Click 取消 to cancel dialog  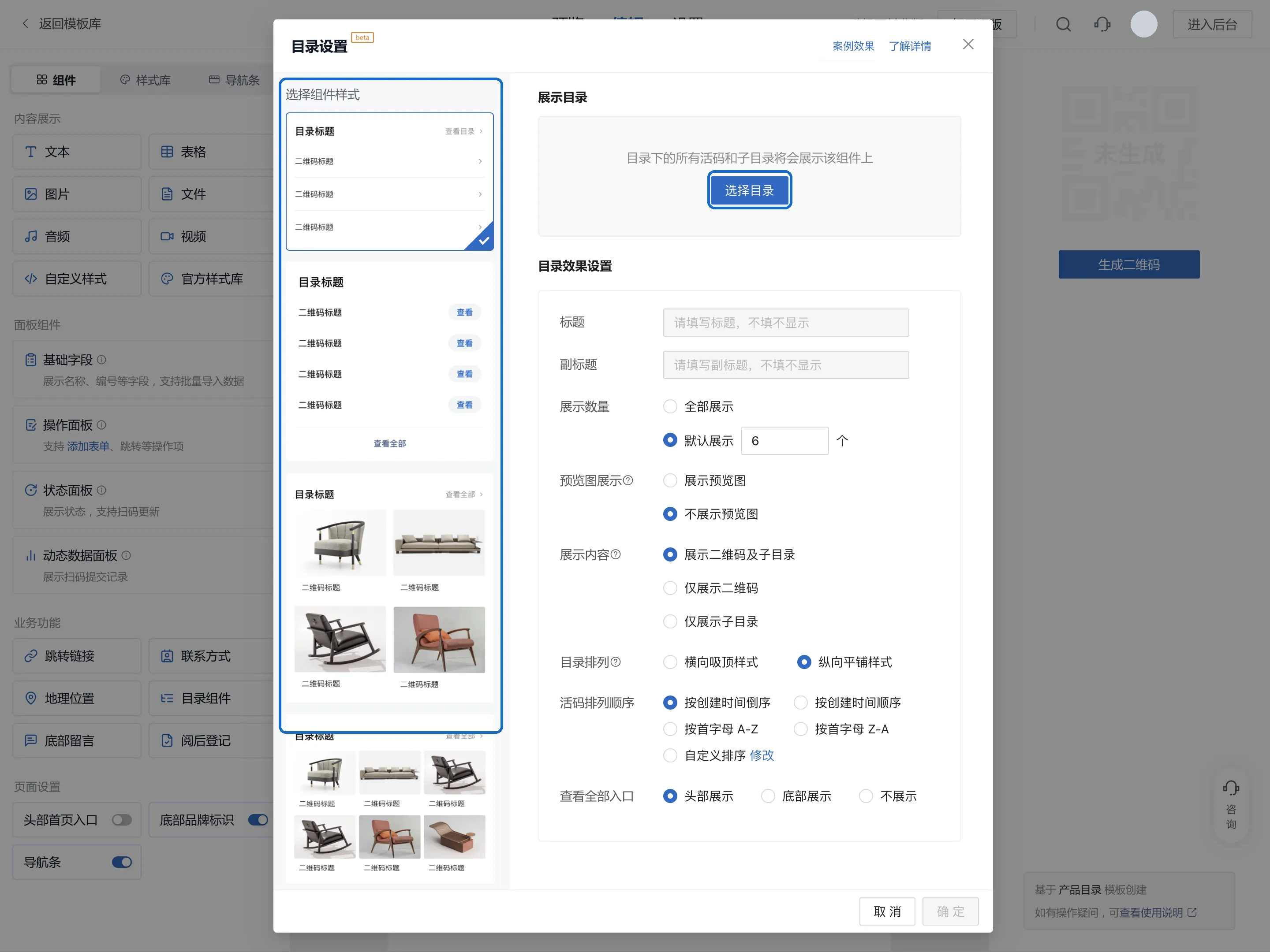tap(887, 911)
